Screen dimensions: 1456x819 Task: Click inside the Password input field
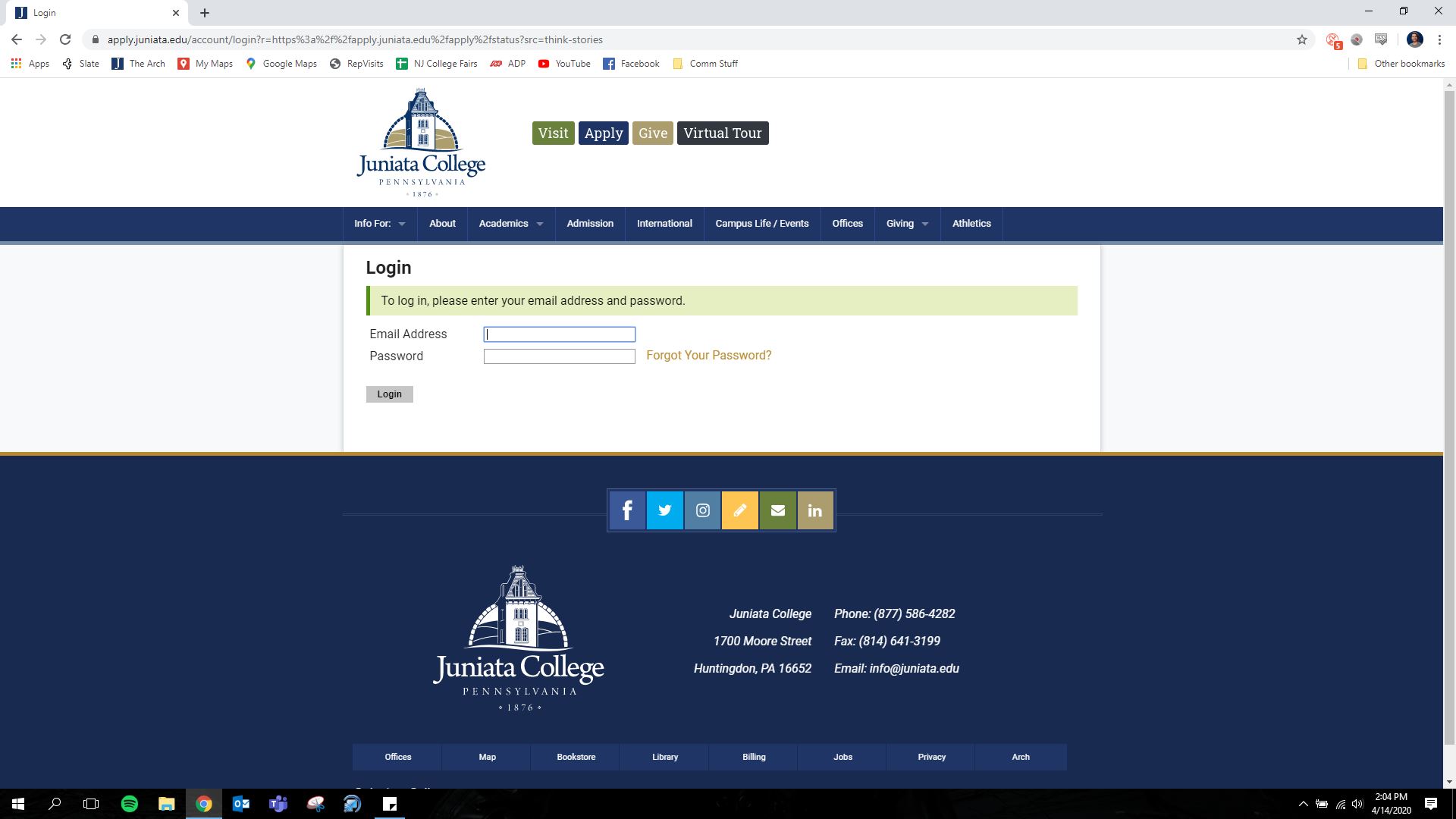(x=559, y=356)
